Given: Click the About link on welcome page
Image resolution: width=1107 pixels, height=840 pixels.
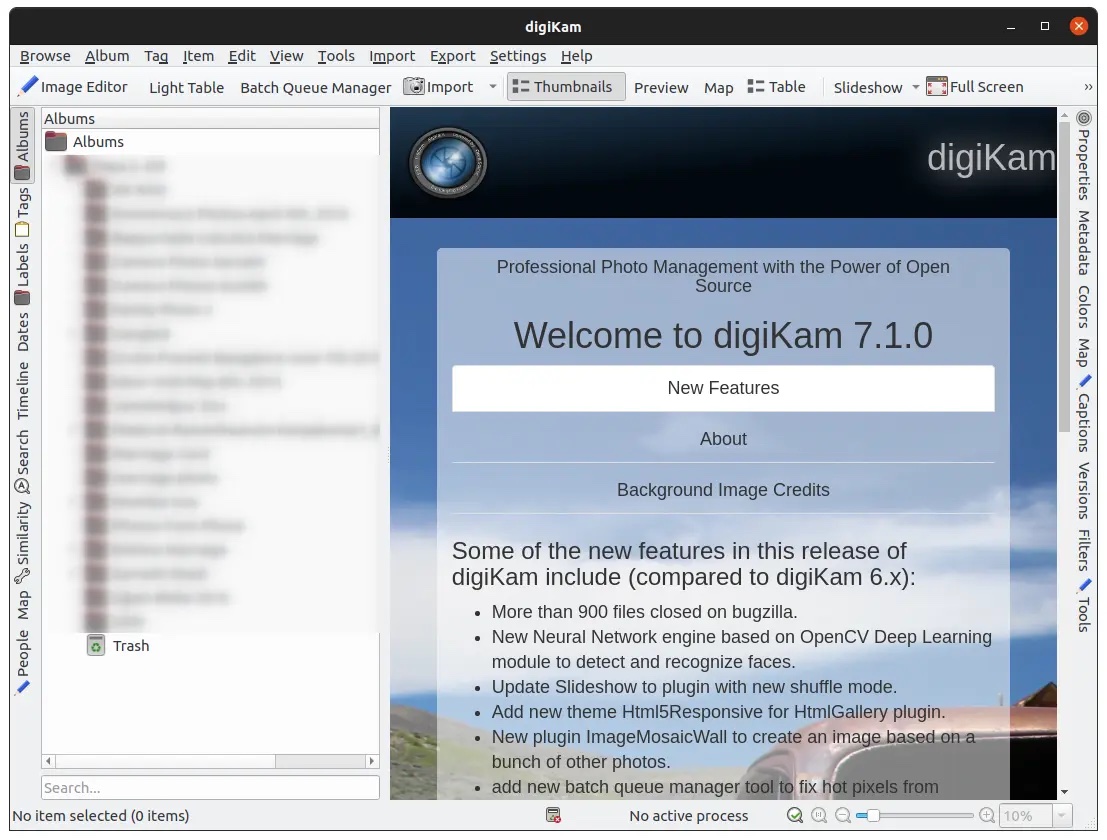Looking at the screenshot, I should pyautogui.click(x=723, y=439).
